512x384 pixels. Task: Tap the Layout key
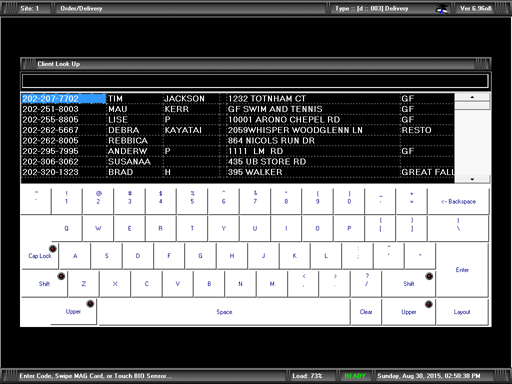[x=462, y=312]
